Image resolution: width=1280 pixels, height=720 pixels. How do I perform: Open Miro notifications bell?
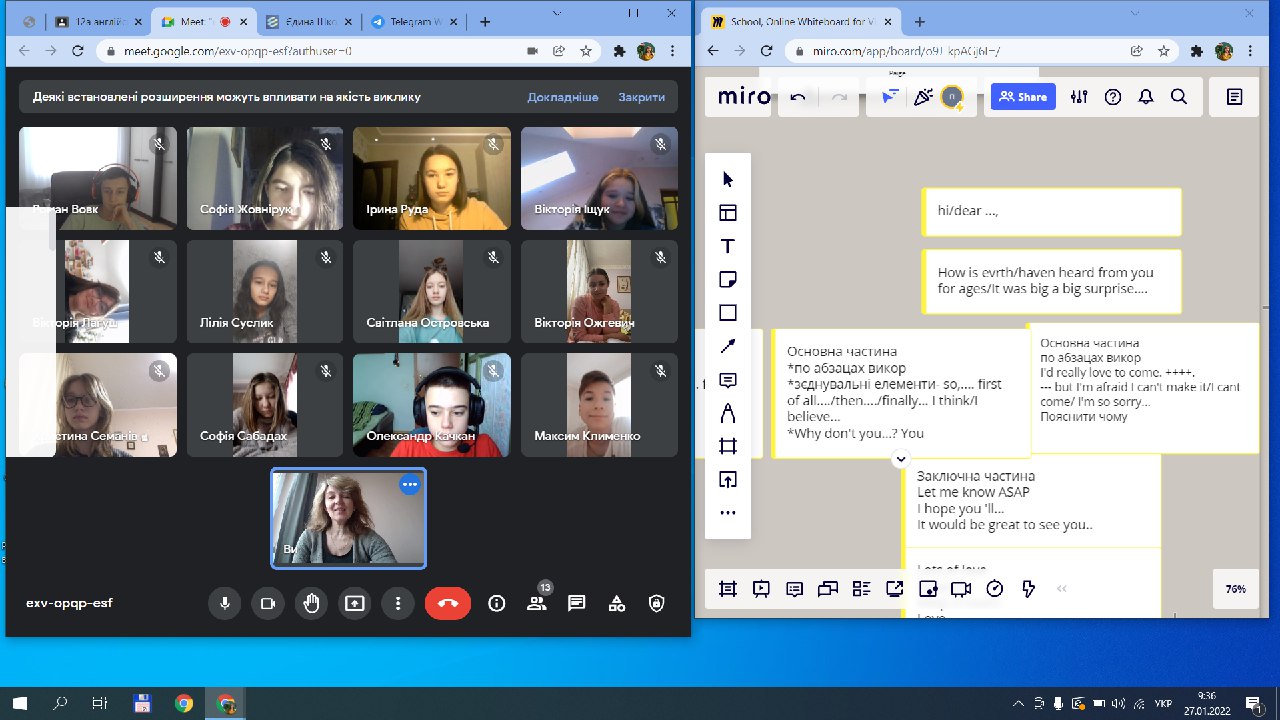click(x=1146, y=97)
